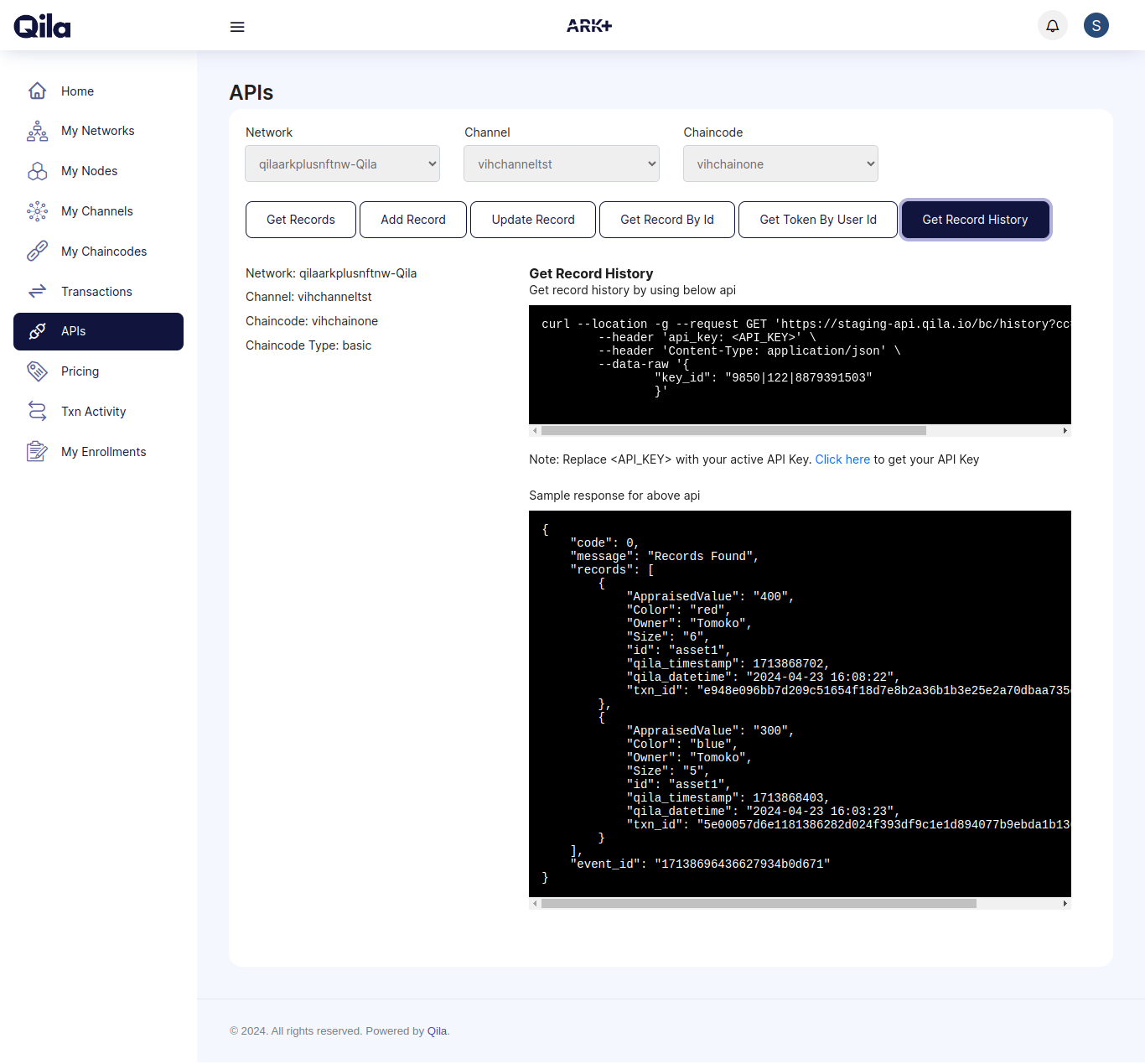Viewport: 1145px width, 1064px height.
Task: Click the Get Records button
Action: [301, 220]
